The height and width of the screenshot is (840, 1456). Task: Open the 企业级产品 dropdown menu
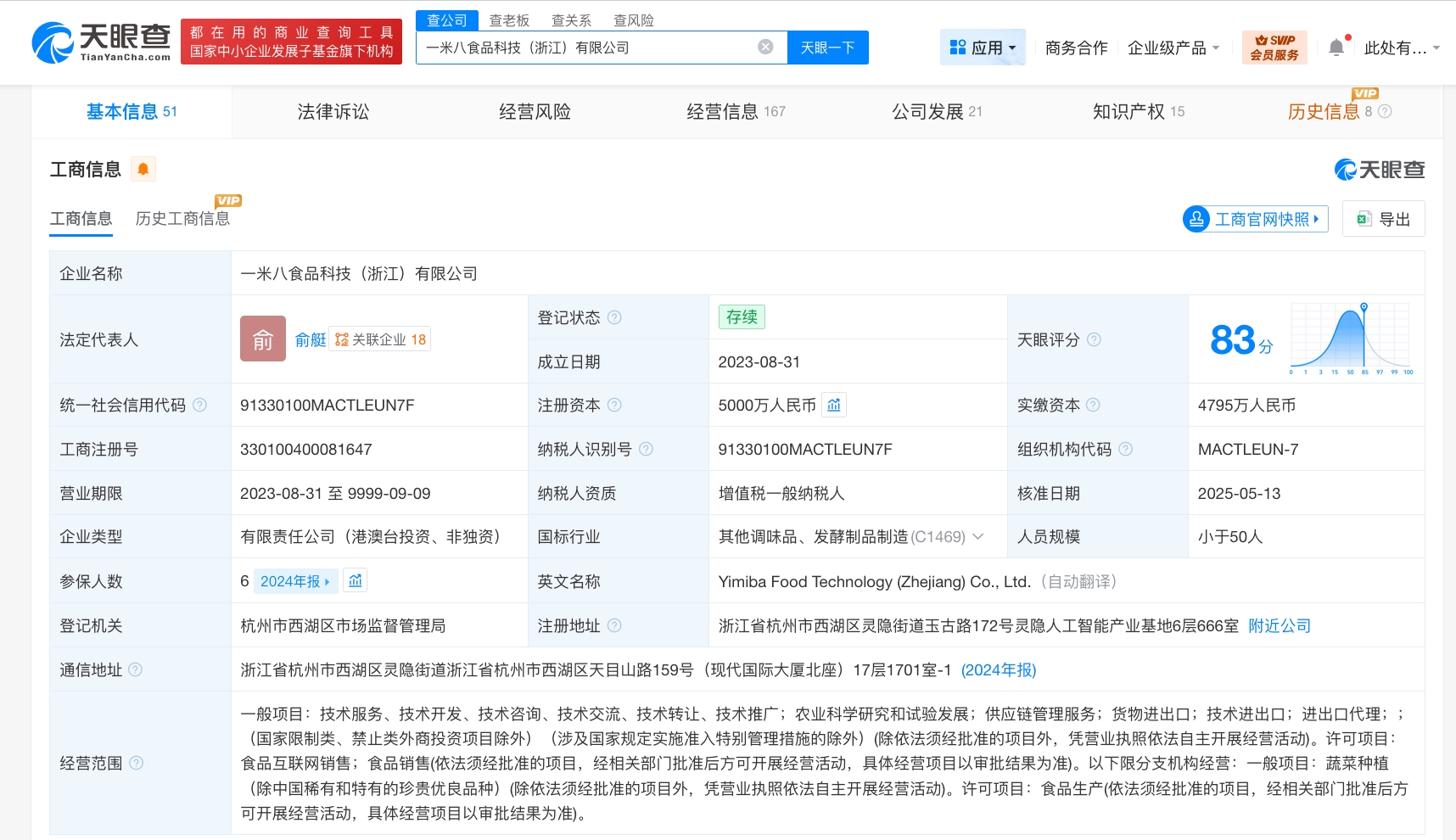1173,48
